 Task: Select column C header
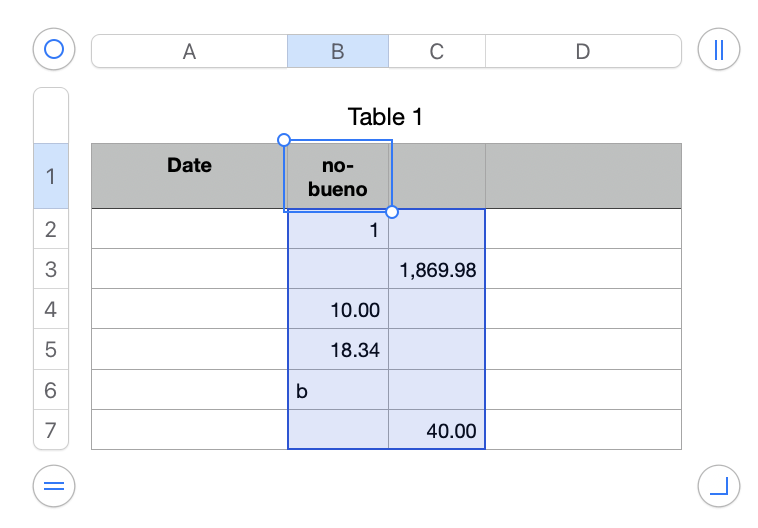pos(436,52)
